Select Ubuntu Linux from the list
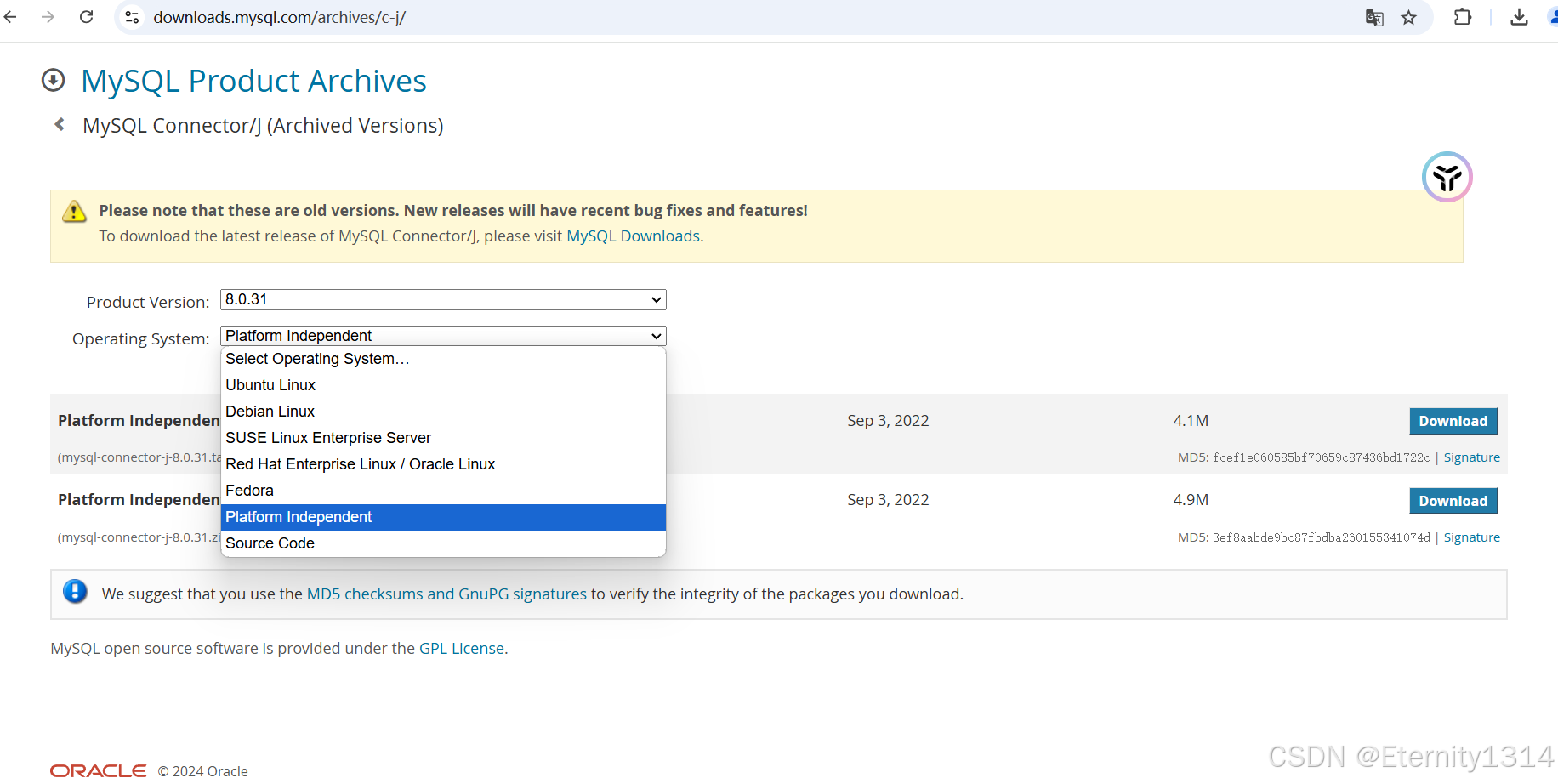The image size is (1558, 784). [x=443, y=385]
